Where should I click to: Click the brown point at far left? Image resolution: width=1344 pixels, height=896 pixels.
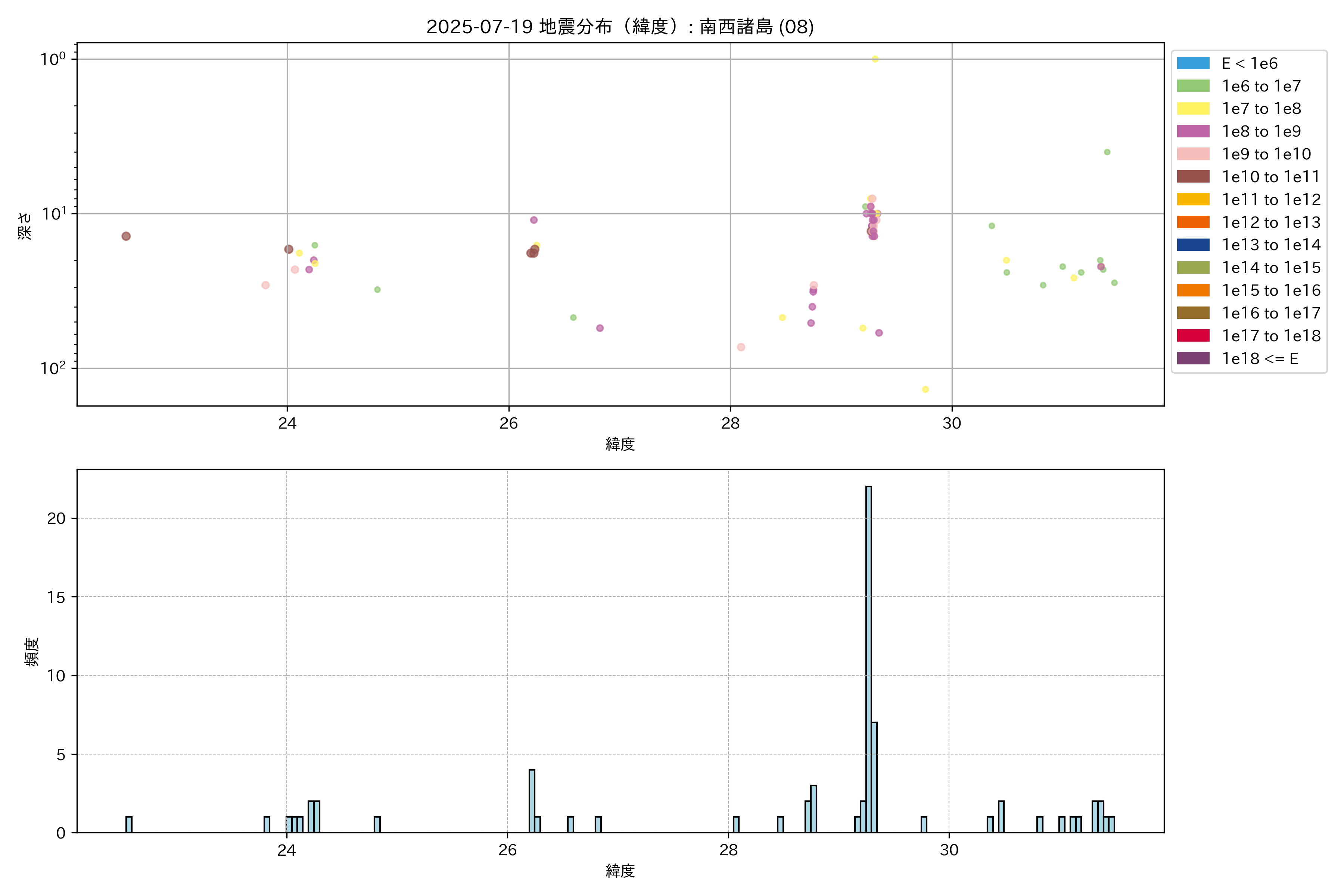(x=126, y=236)
